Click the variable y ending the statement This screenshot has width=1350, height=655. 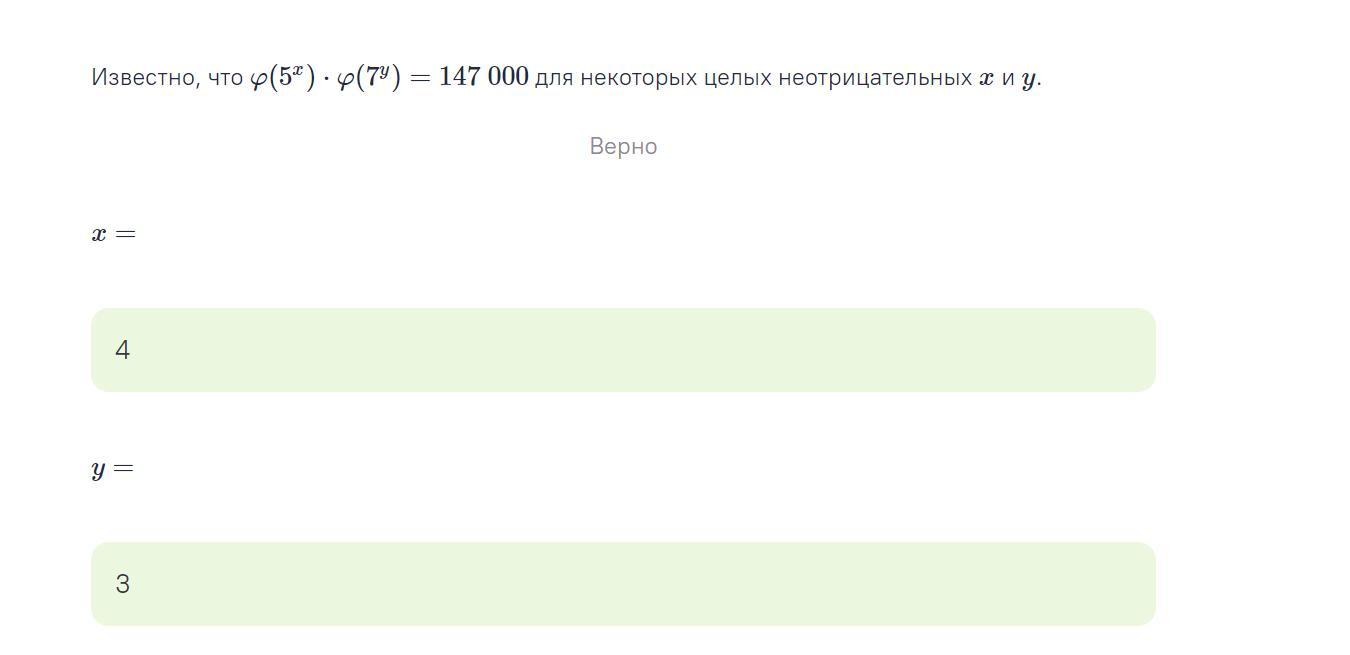[1028, 80]
